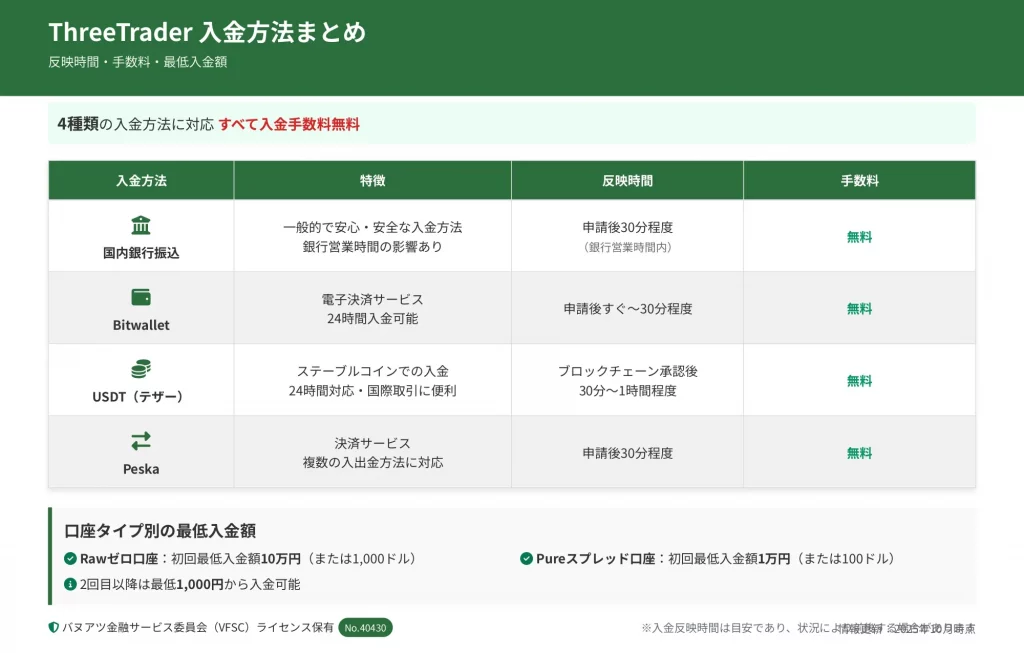This screenshot has width=1024, height=653.
Task: Click 無料 in the Bitwallet row
Action: [859, 309]
